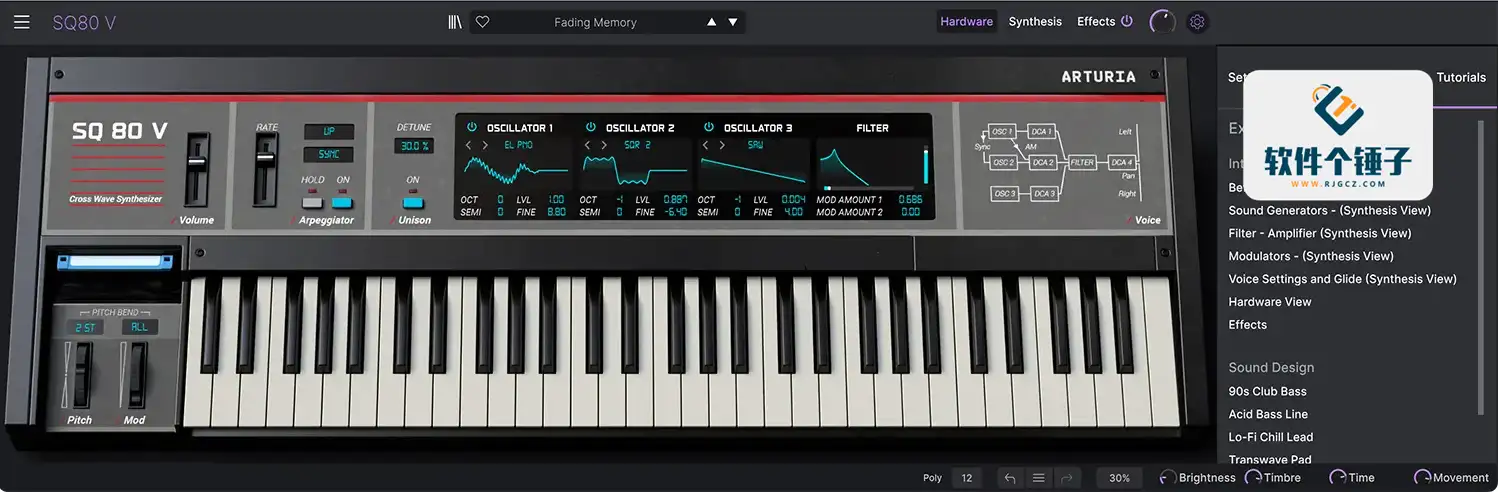
Task: Switch to the Synthesis view
Action: (x=1035, y=21)
